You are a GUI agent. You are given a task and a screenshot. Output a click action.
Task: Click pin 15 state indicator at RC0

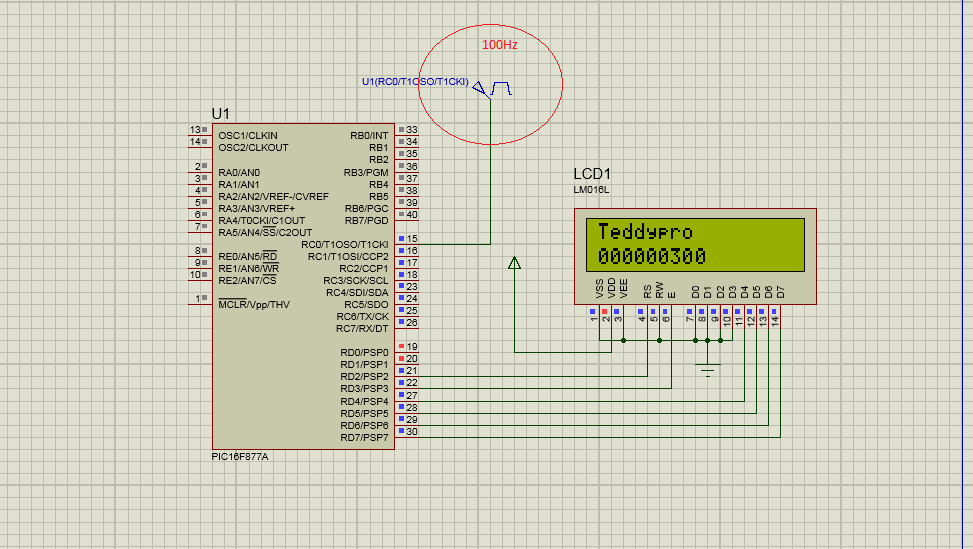tap(401, 238)
